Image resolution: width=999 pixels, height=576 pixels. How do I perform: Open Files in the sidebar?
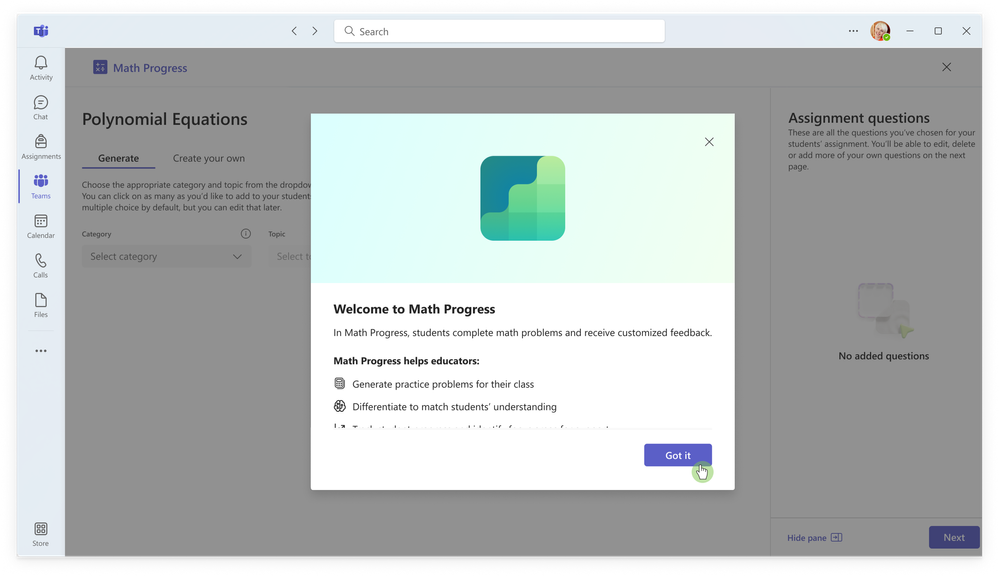coord(41,305)
